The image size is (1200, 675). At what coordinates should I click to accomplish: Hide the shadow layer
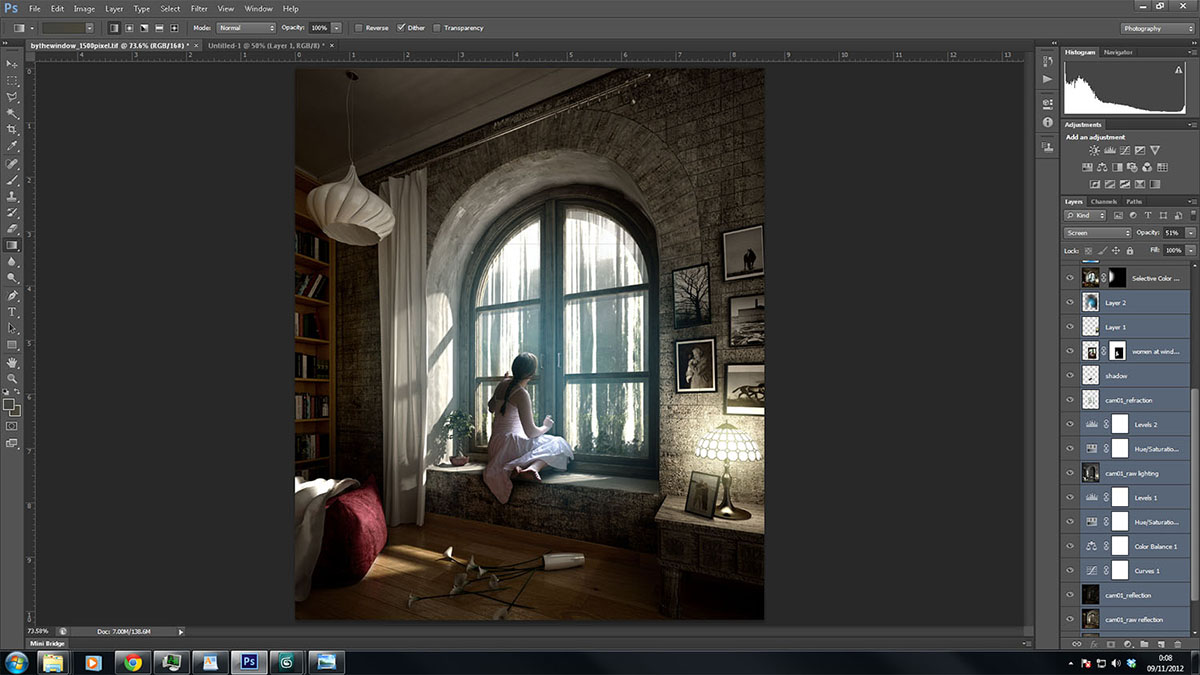[x=1070, y=376]
